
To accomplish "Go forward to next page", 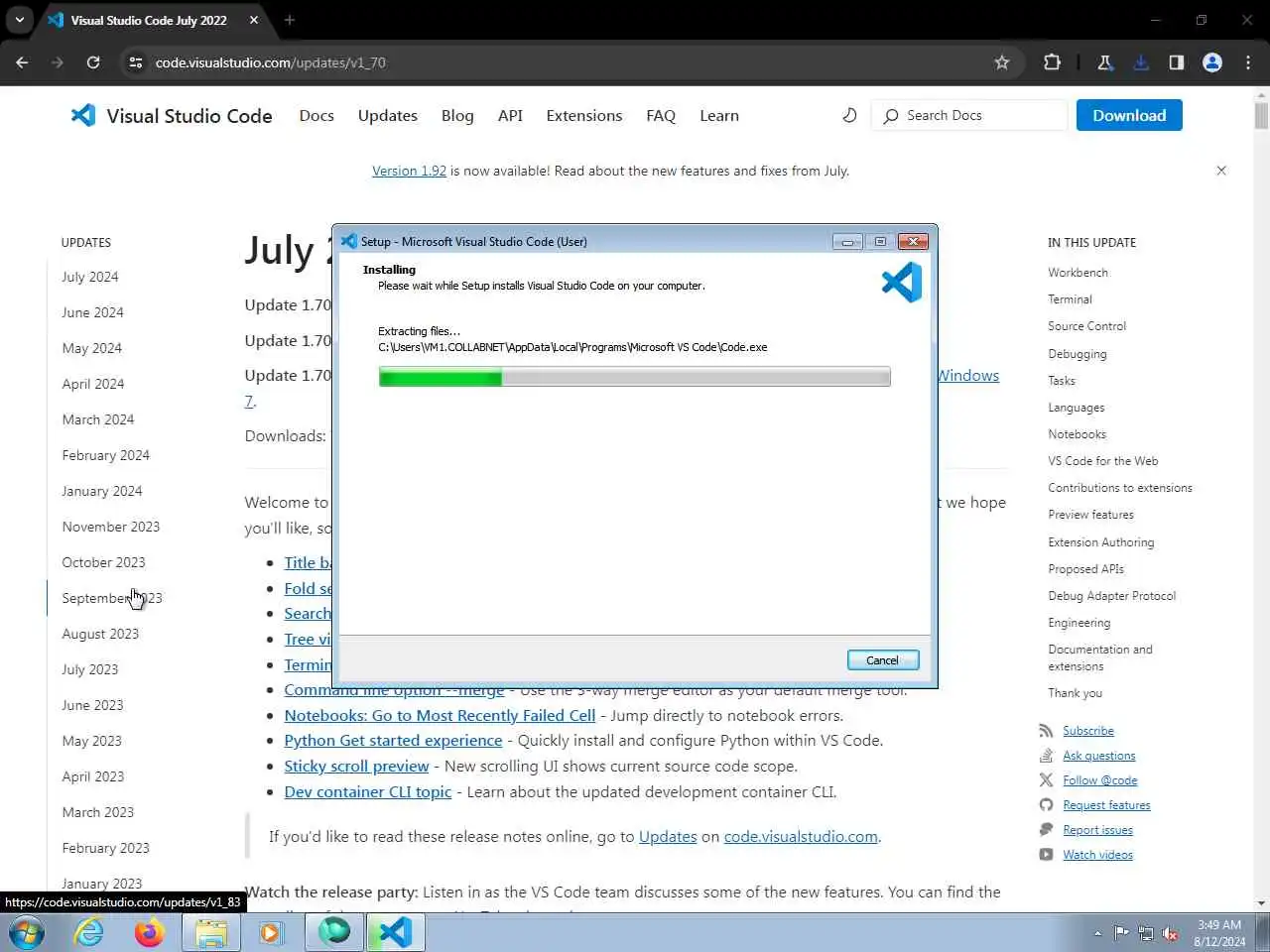I will [x=58, y=62].
